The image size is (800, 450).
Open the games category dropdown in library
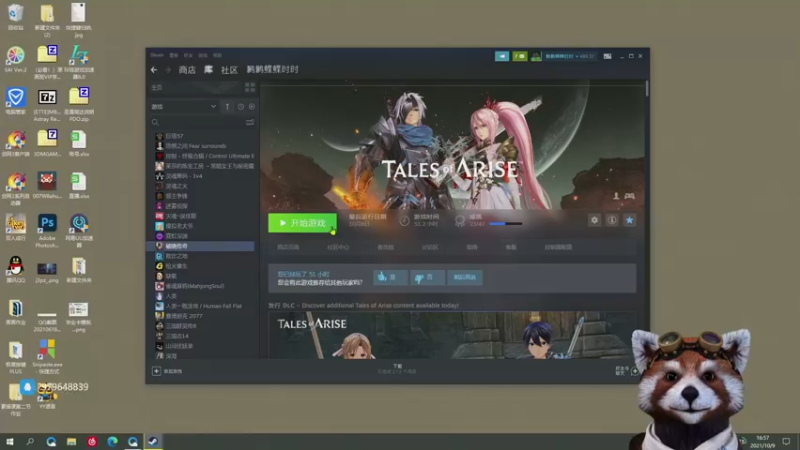coord(184,107)
